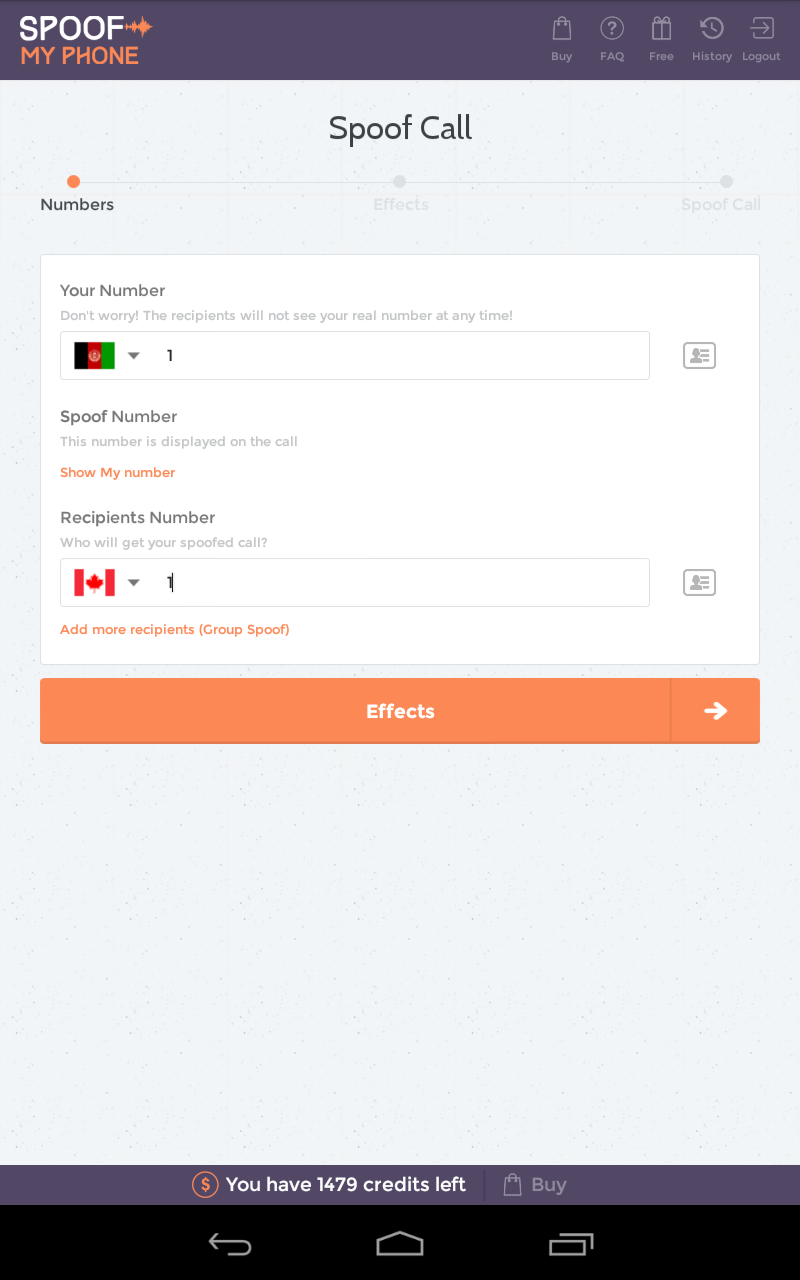
Task: Click the orange Effects button
Action: coord(400,711)
